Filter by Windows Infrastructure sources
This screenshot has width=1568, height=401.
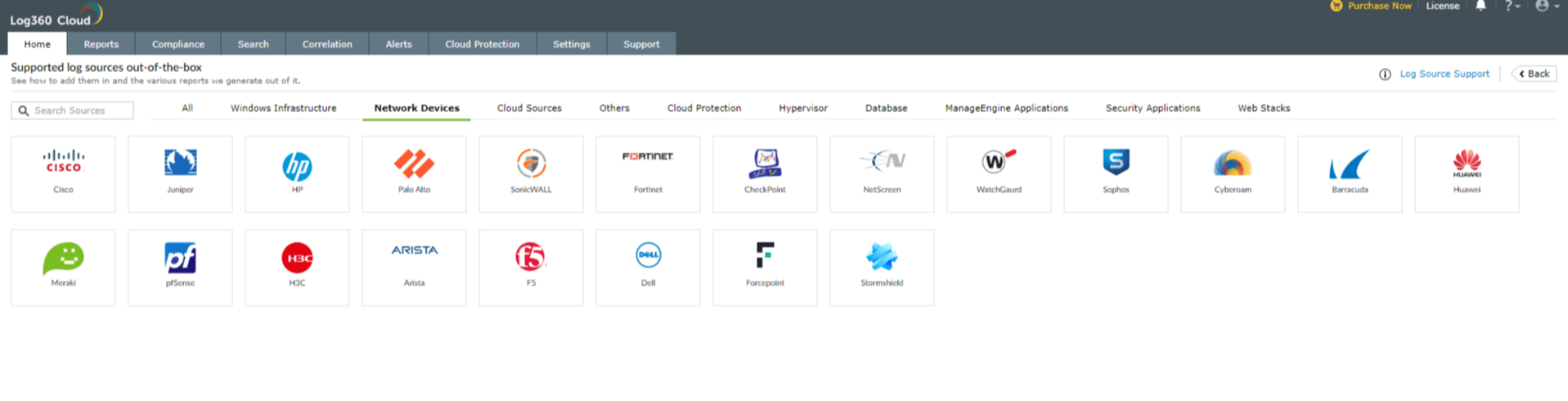pos(284,108)
